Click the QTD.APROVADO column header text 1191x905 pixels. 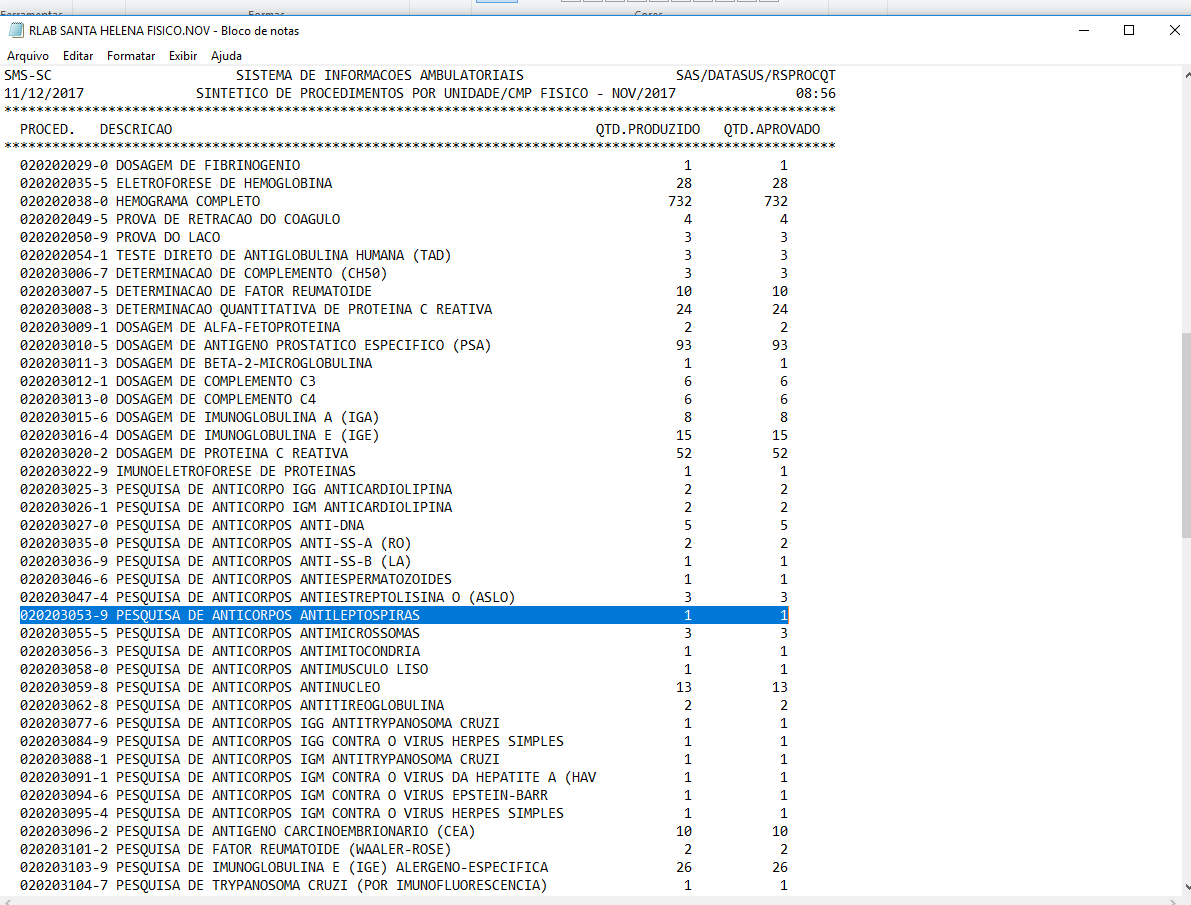point(771,129)
